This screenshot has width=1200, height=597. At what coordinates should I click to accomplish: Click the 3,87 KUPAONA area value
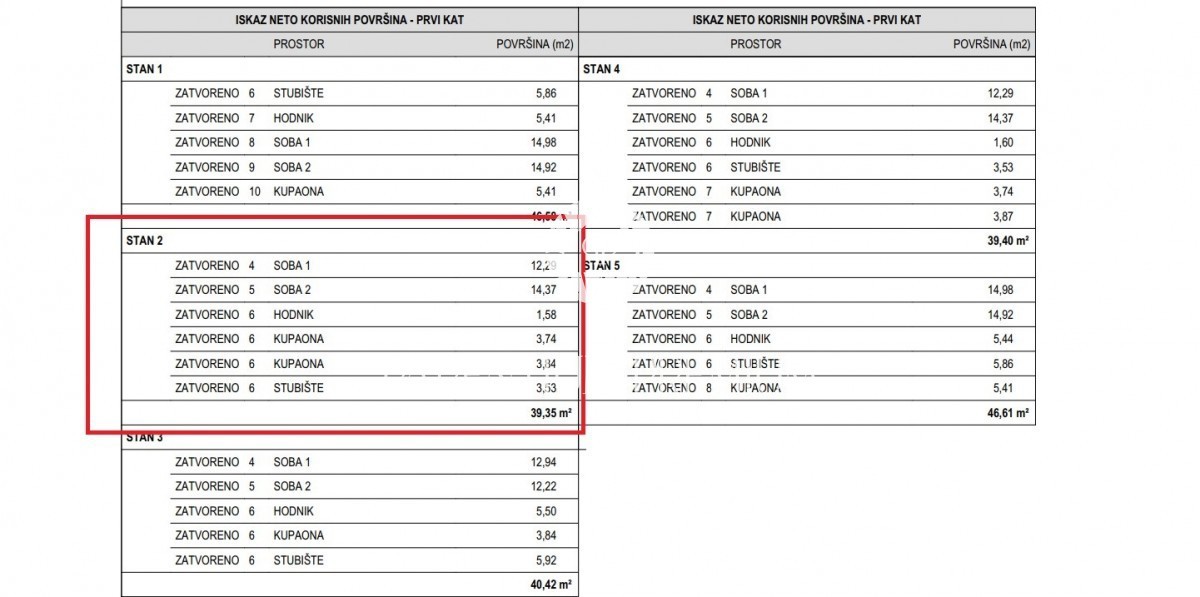[1002, 216]
